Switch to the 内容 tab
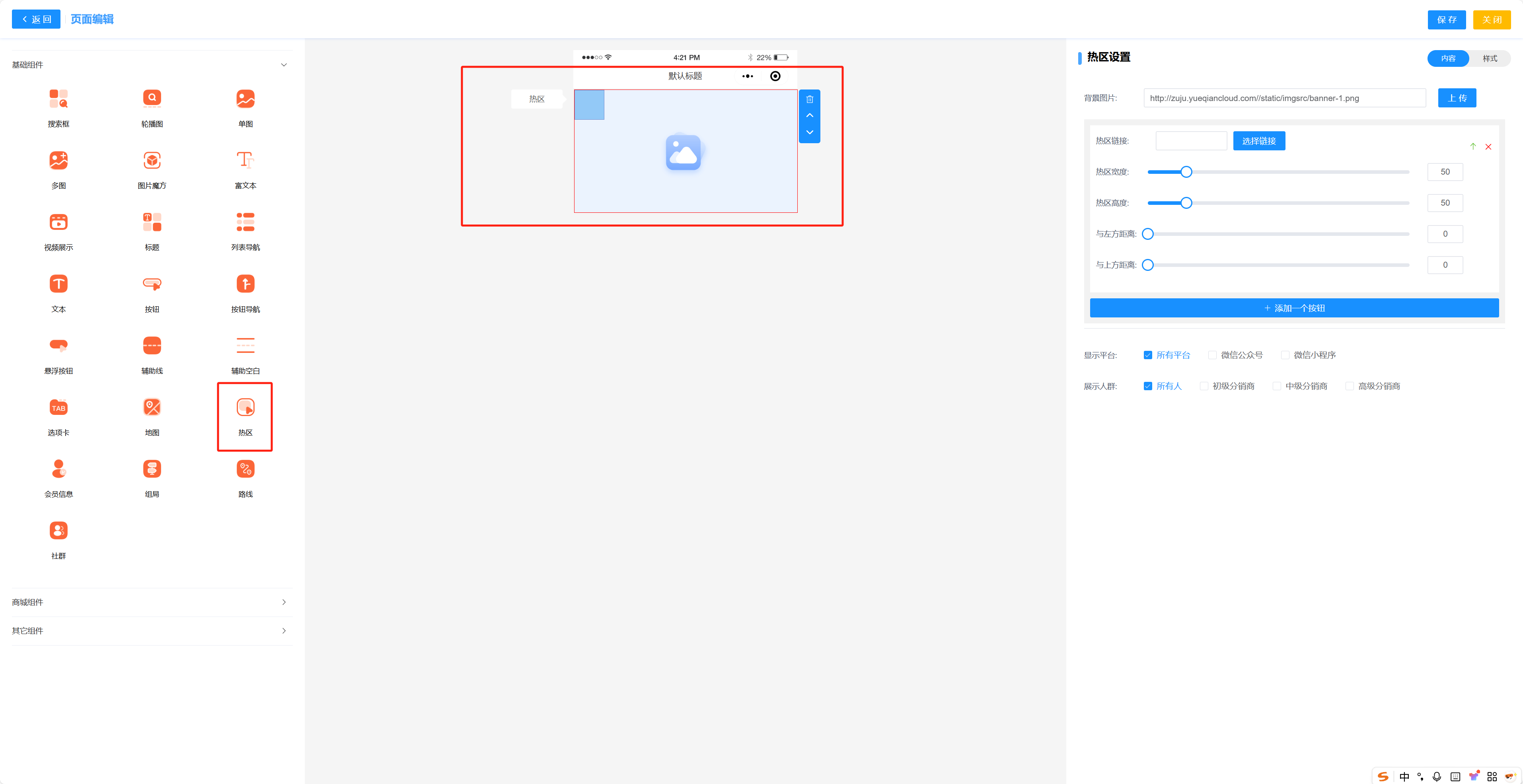The image size is (1523, 784). 1448,58
